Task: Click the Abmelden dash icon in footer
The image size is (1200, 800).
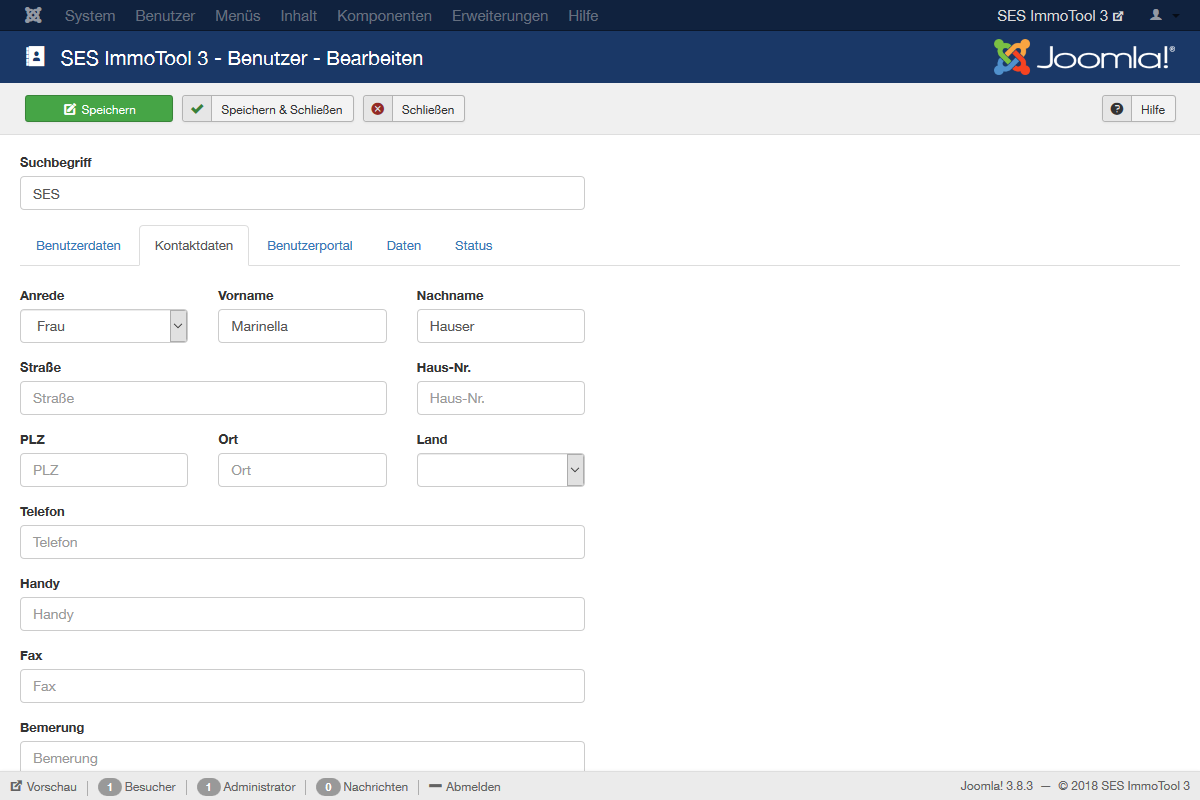Action: [x=435, y=787]
